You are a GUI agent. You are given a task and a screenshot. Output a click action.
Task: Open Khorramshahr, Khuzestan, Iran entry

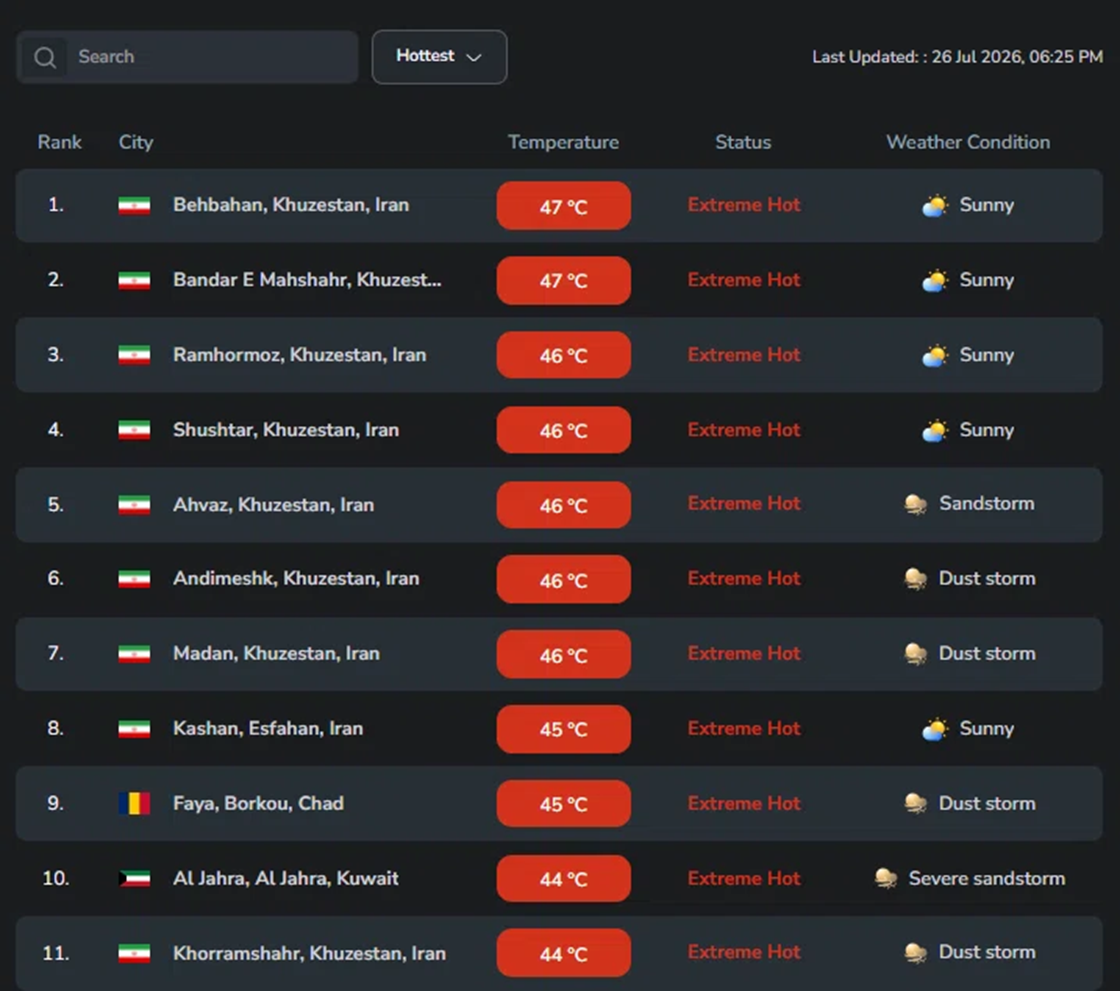coord(309,953)
